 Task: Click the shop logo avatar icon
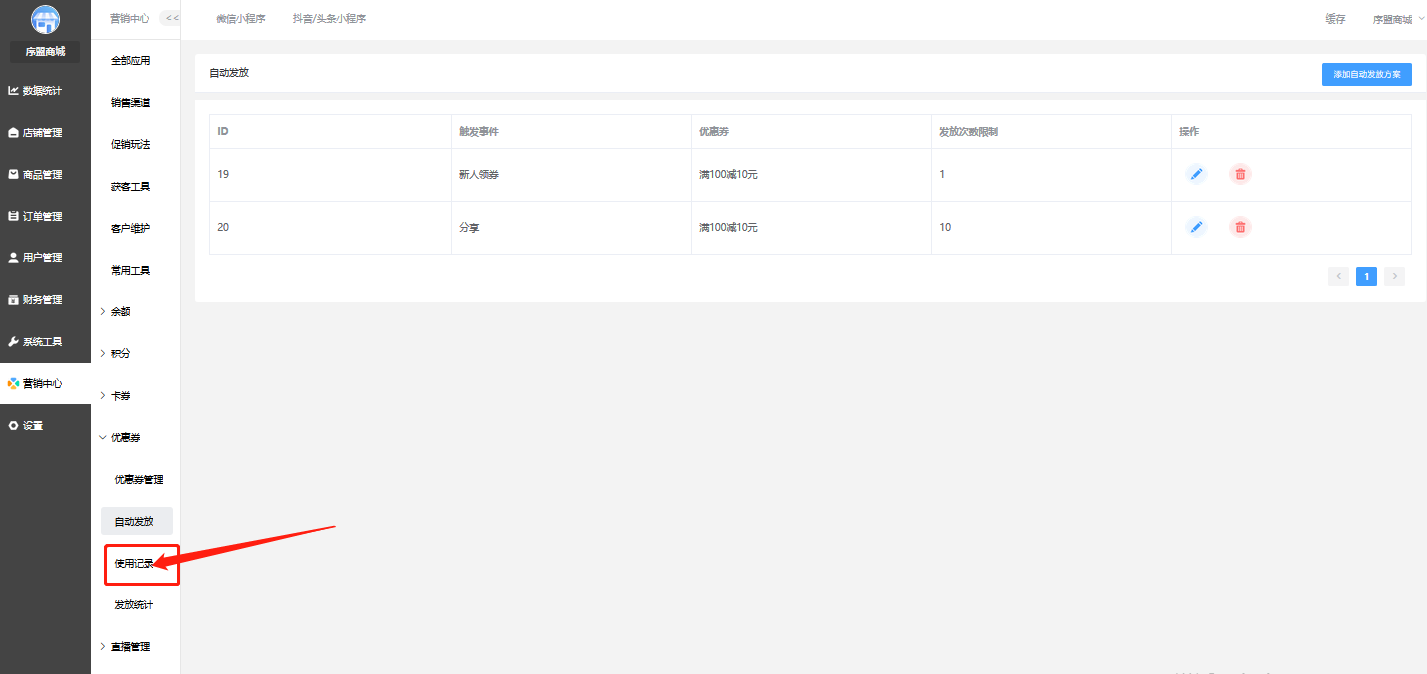pyautogui.click(x=45, y=19)
